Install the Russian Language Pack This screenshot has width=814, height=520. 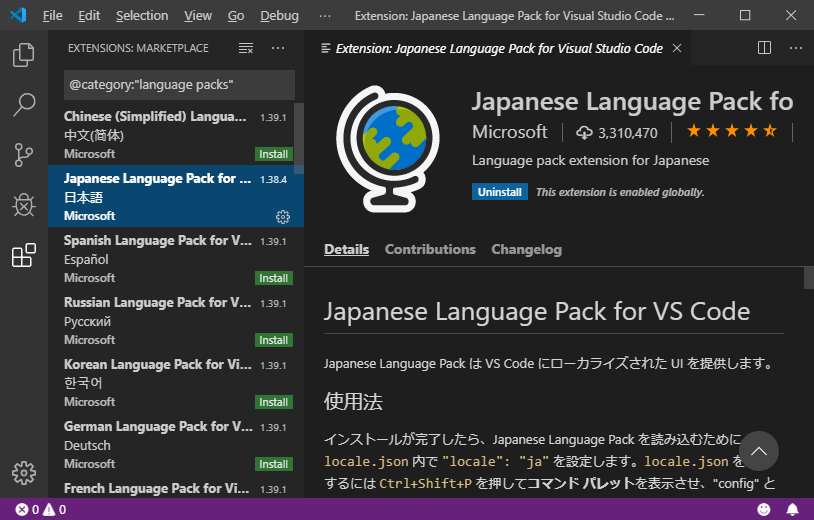tap(274, 340)
